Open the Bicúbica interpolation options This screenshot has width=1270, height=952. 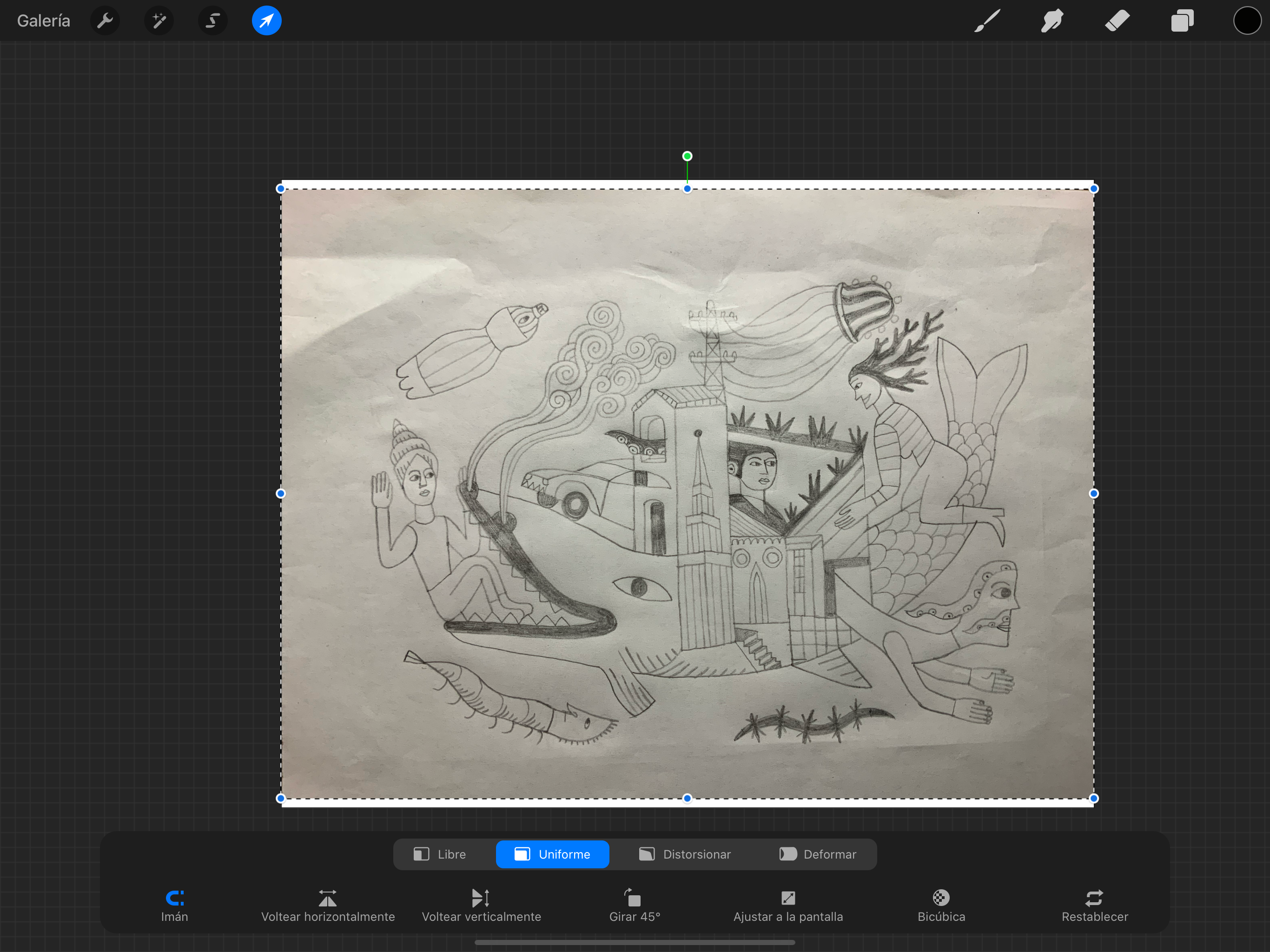(x=941, y=905)
